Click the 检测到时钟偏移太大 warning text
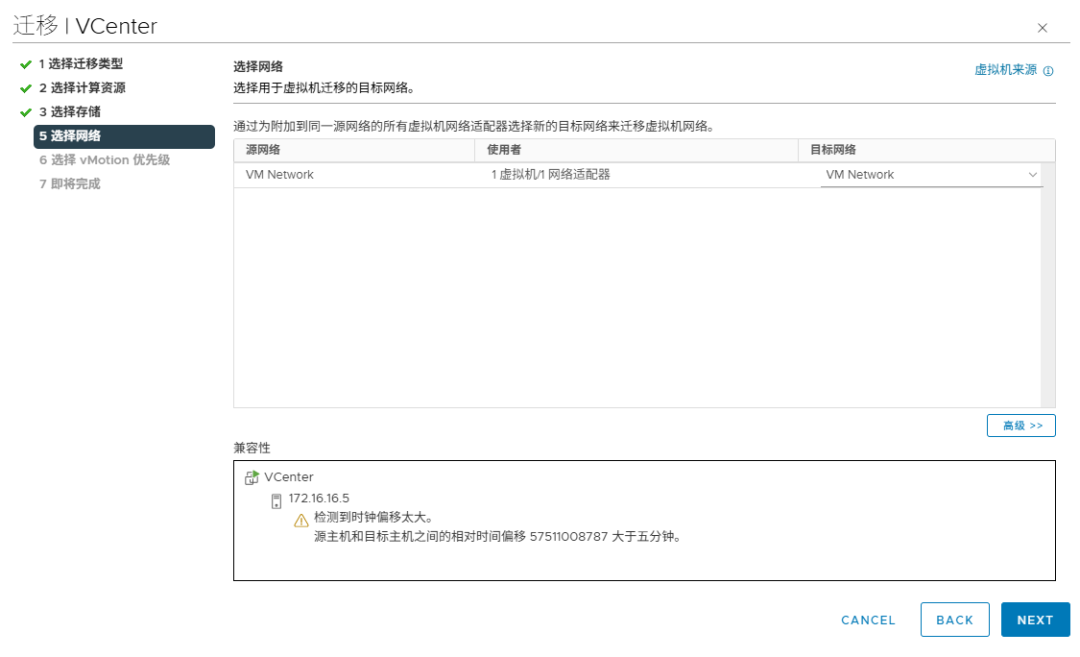The image size is (1080, 657). (x=373, y=517)
